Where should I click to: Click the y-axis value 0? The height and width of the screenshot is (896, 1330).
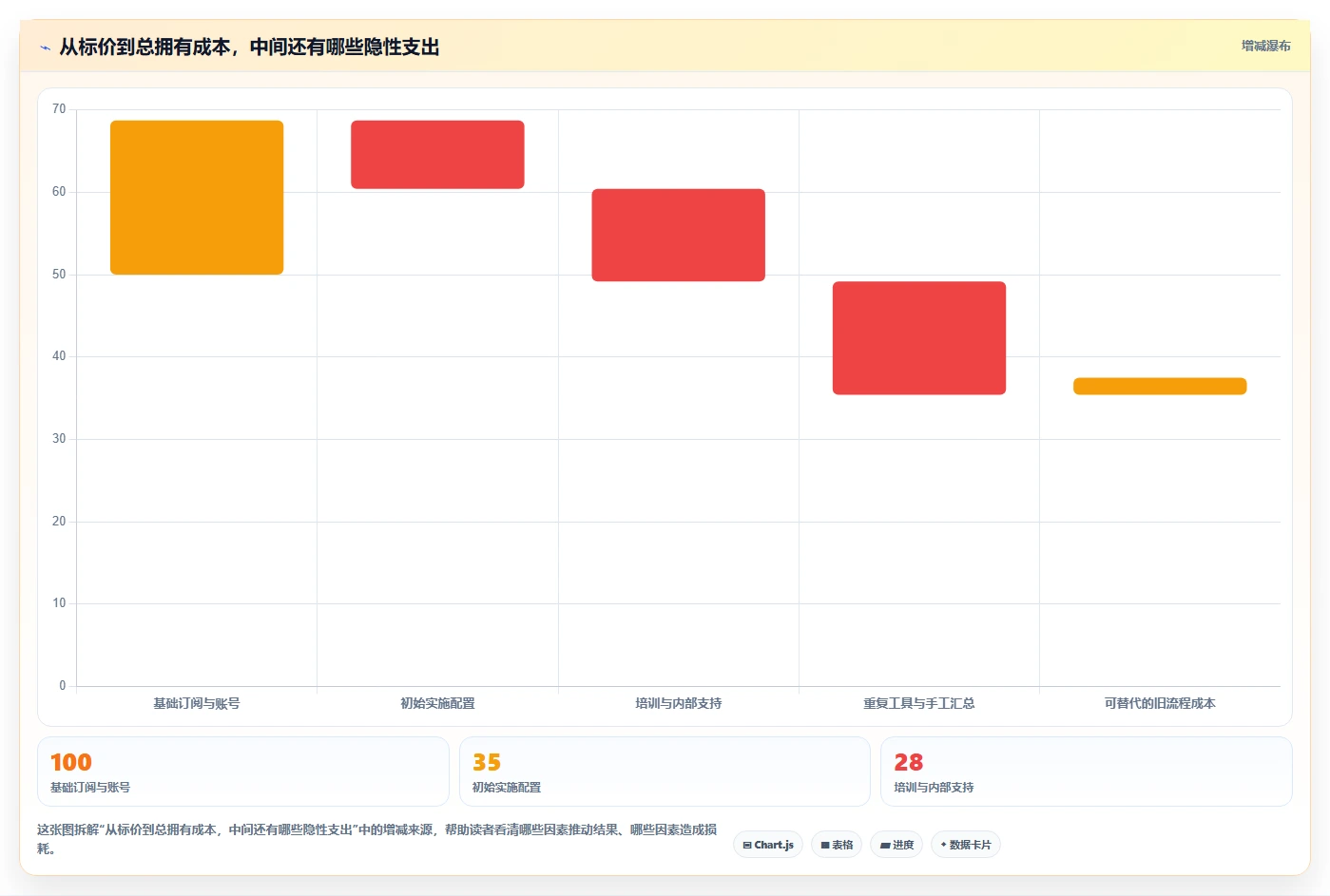63,685
